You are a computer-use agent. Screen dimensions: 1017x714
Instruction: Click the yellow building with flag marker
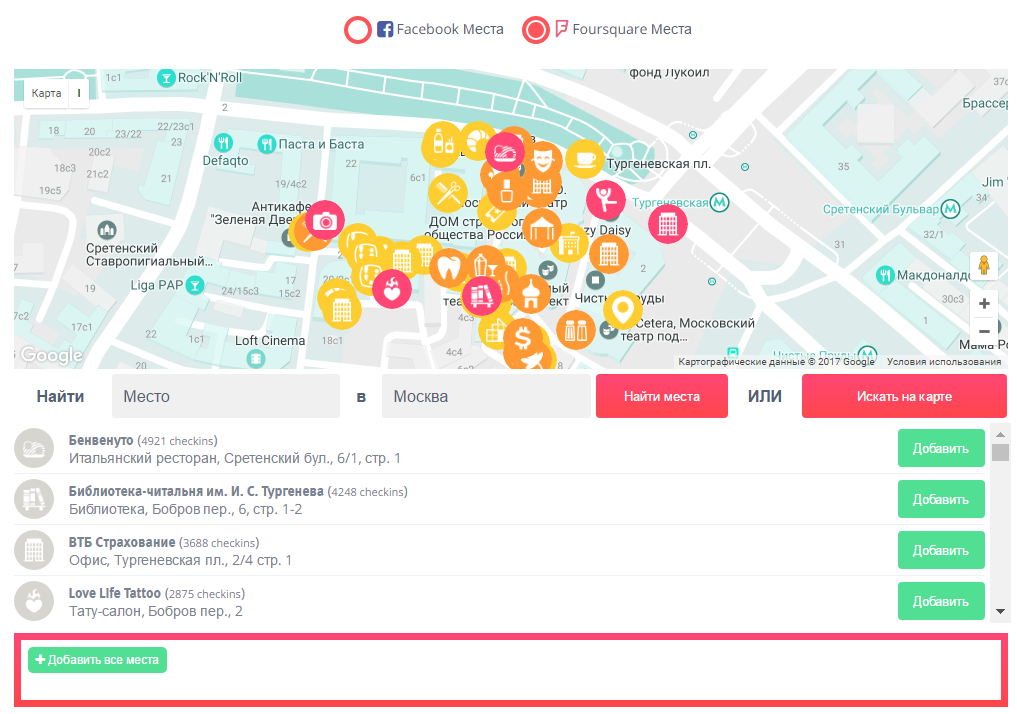pyautogui.click(x=570, y=243)
